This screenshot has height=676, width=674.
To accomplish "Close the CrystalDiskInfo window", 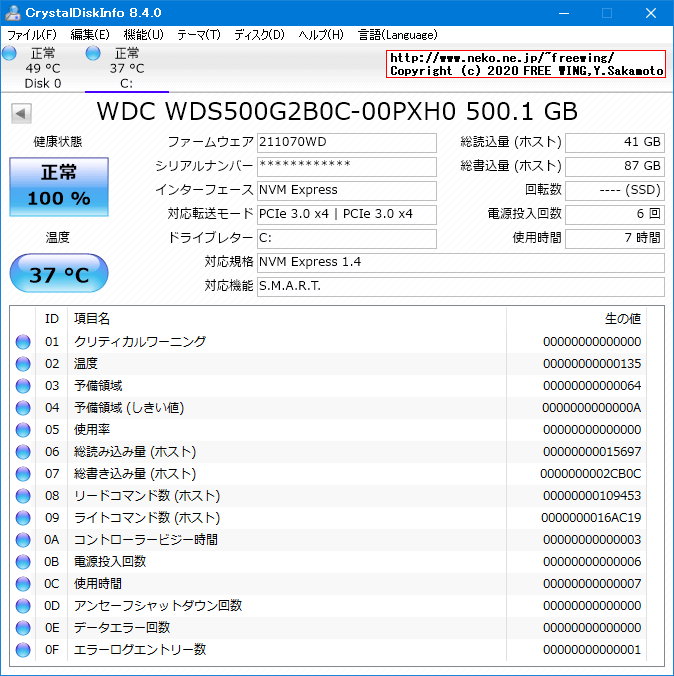I will click(651, 13).
